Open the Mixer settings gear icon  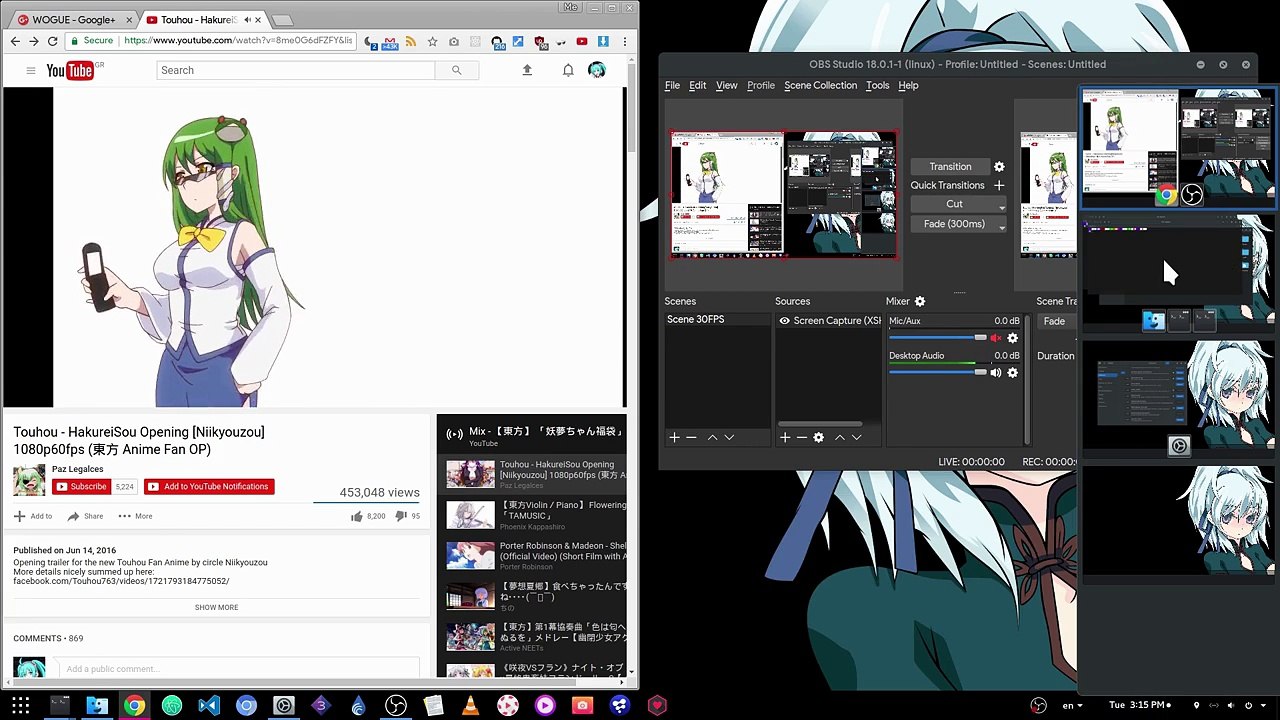920,301
